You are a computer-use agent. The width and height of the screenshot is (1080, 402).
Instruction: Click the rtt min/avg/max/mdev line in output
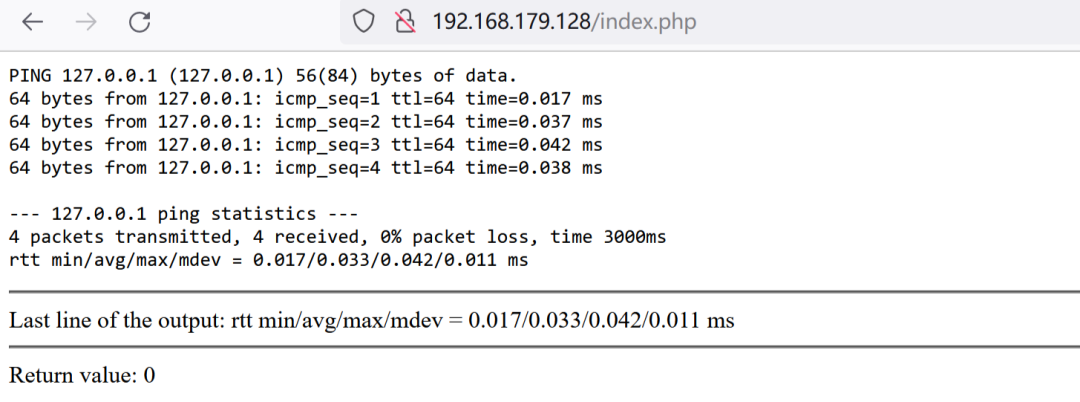[268, 260]
